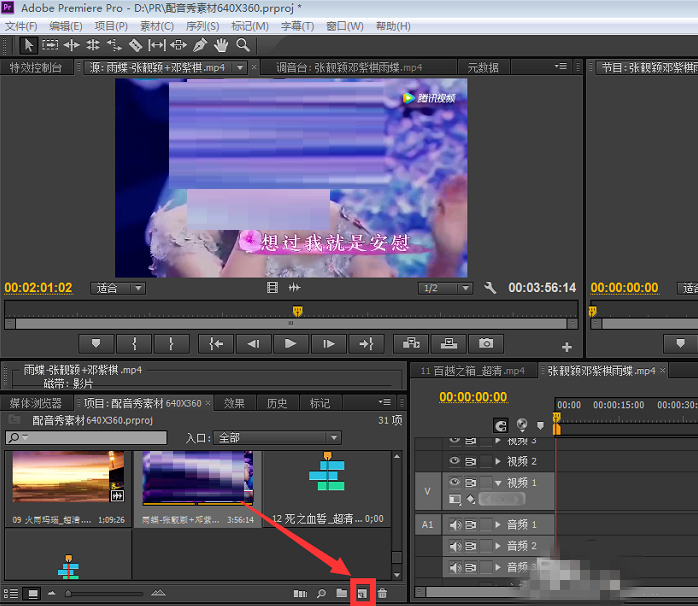Screen dimensions: 698x606
Task: Click the Insert edit button
Action: 411,344
